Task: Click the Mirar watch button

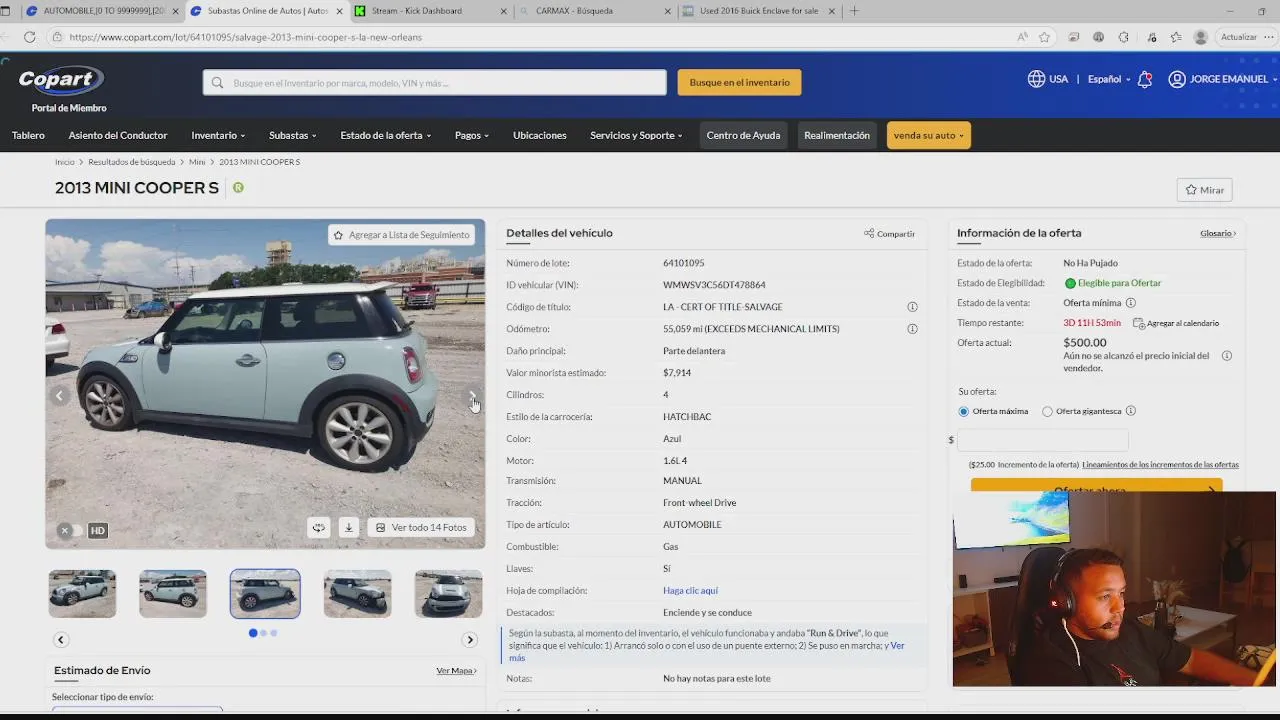Action: (x=1204, y=190)
